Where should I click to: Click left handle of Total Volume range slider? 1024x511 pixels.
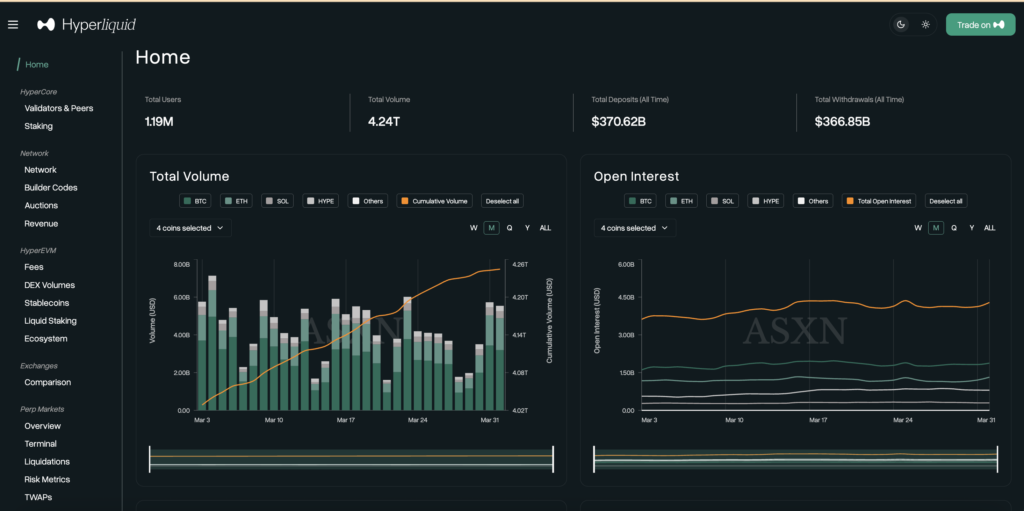pos(150,459)
